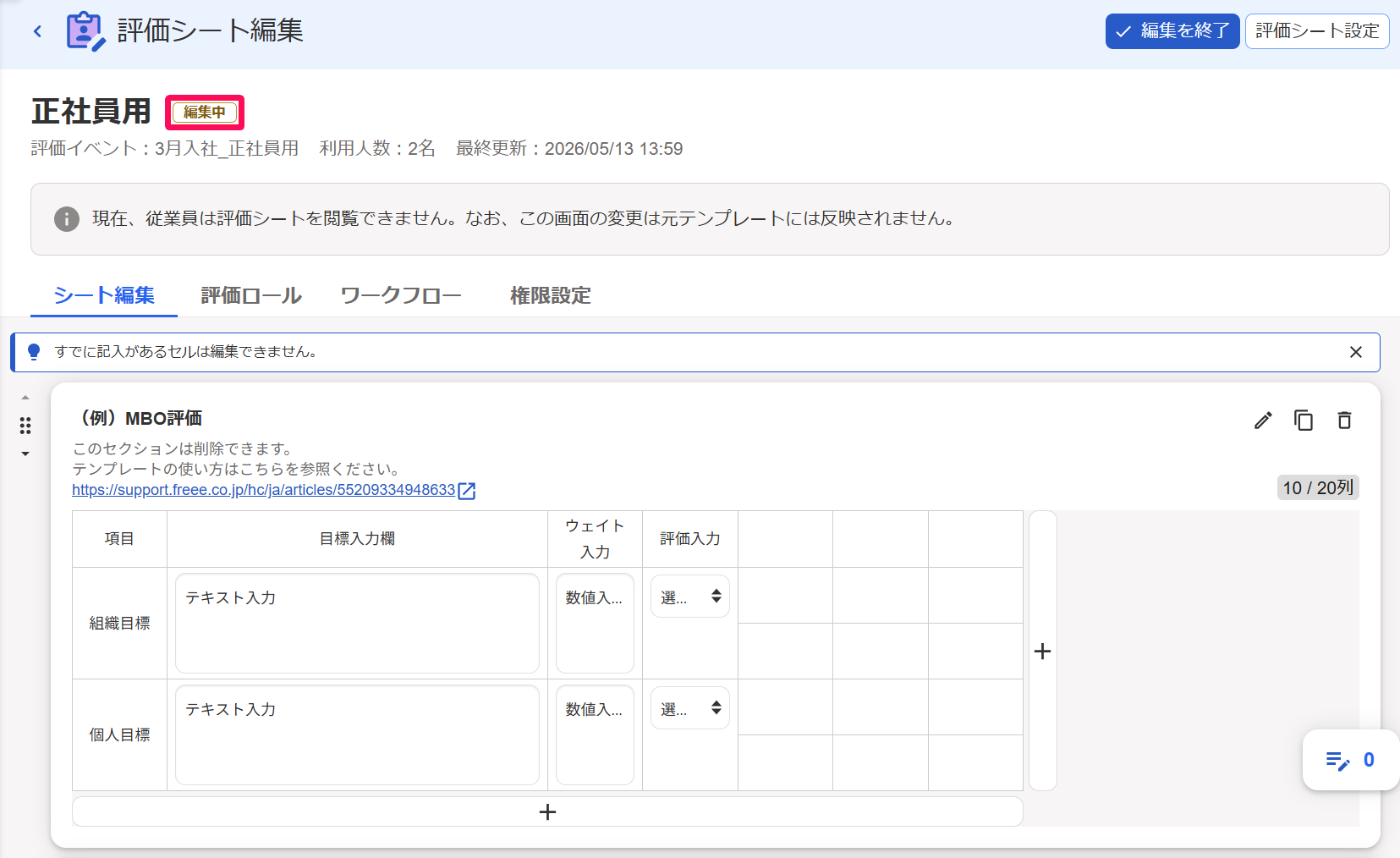Select the 項目 header cell

click(x=119, y=539)
